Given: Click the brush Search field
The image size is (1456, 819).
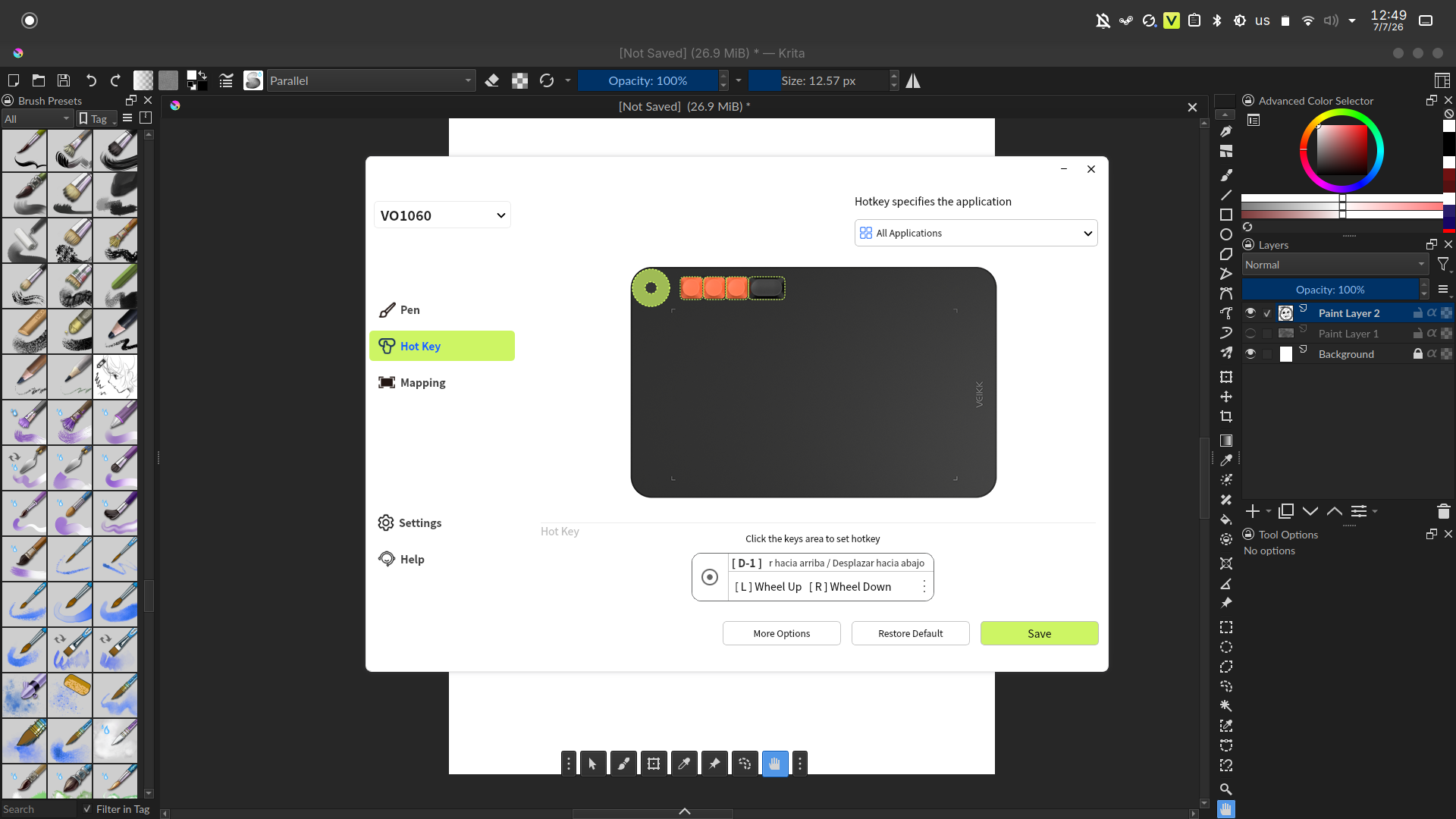Looking at the screenshot, I should (38, 809).
